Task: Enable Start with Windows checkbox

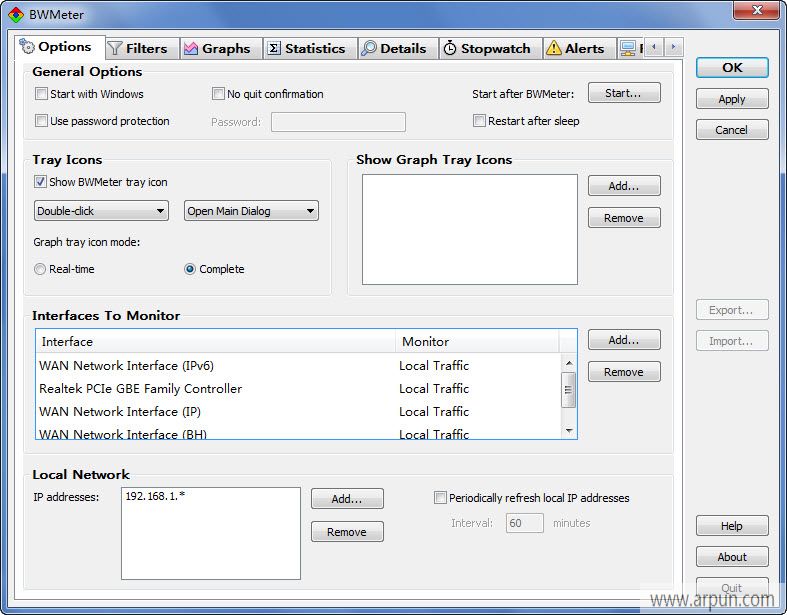Action: click(x=41, y=94)
